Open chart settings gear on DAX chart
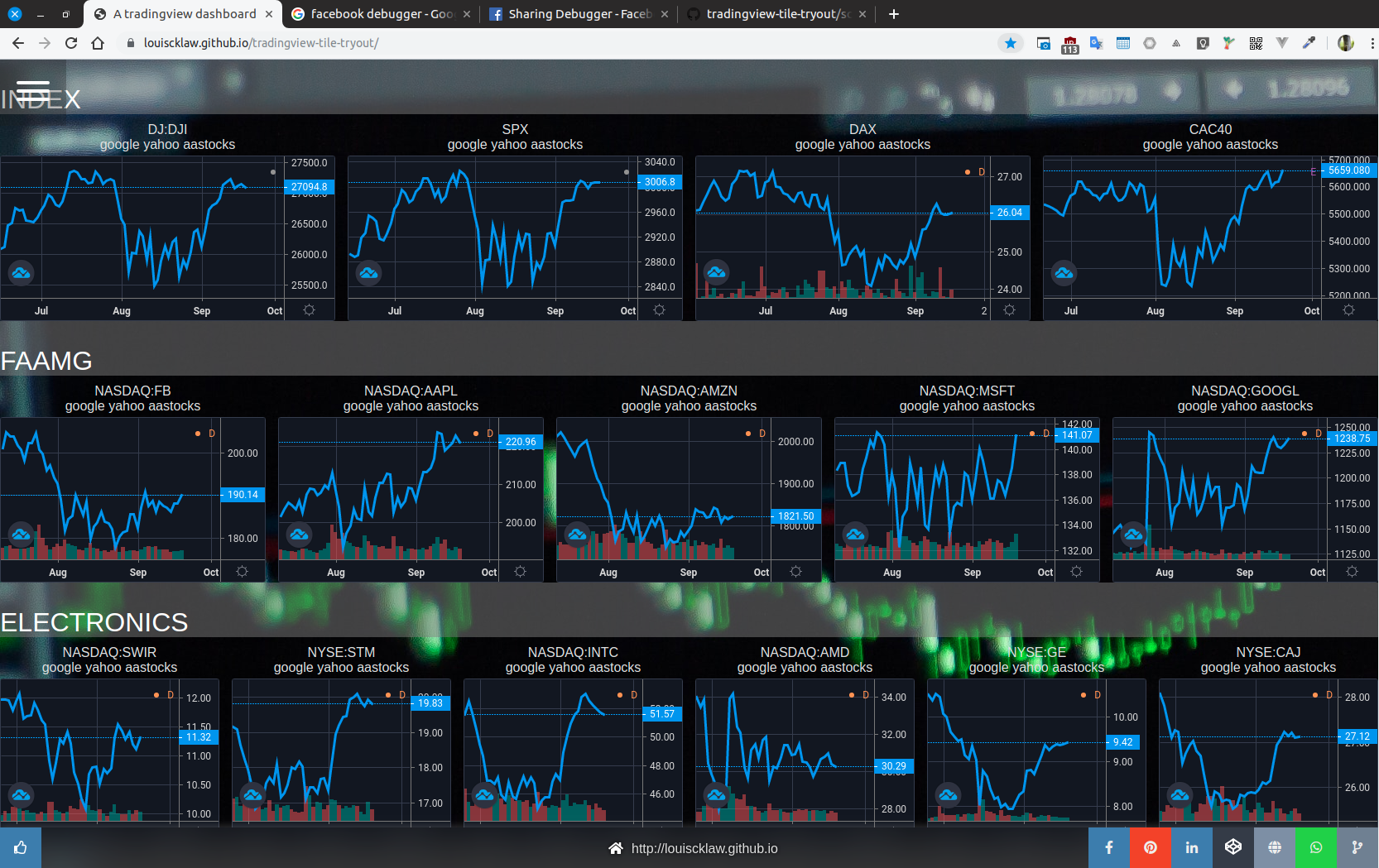 click(1009, 309)
